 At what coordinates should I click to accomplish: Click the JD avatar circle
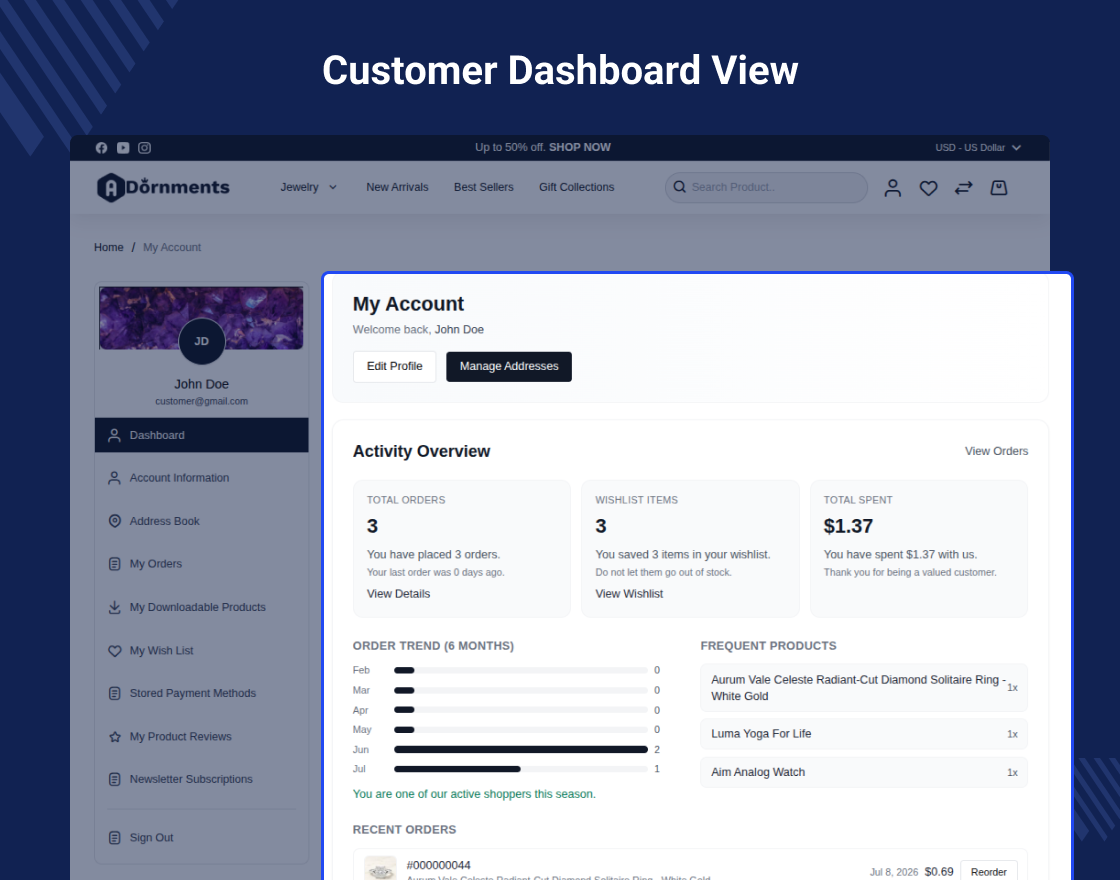coord(201,341)
